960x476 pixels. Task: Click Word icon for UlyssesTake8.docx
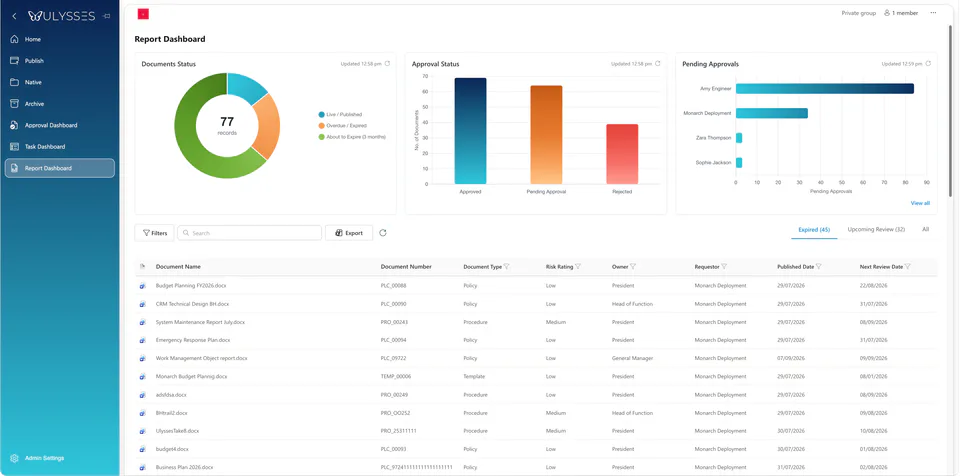pyautogui.click(x=143, y=431)
